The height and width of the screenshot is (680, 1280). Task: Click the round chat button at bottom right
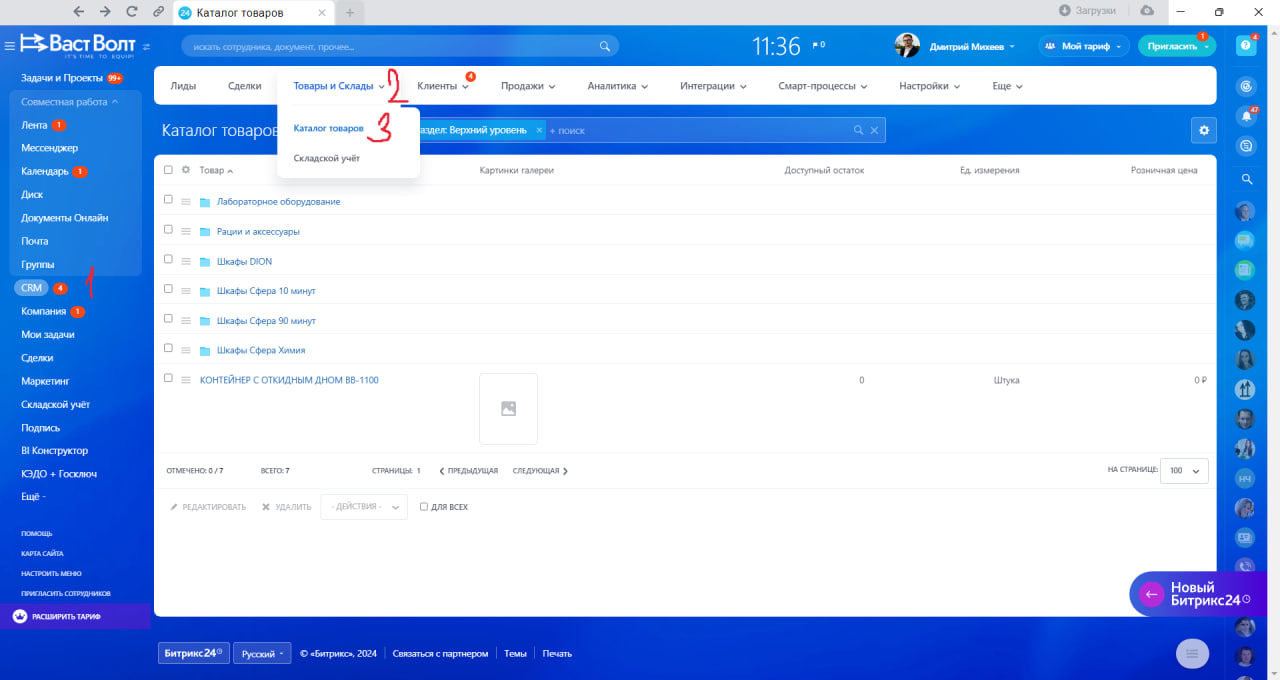click(1192, 653)
